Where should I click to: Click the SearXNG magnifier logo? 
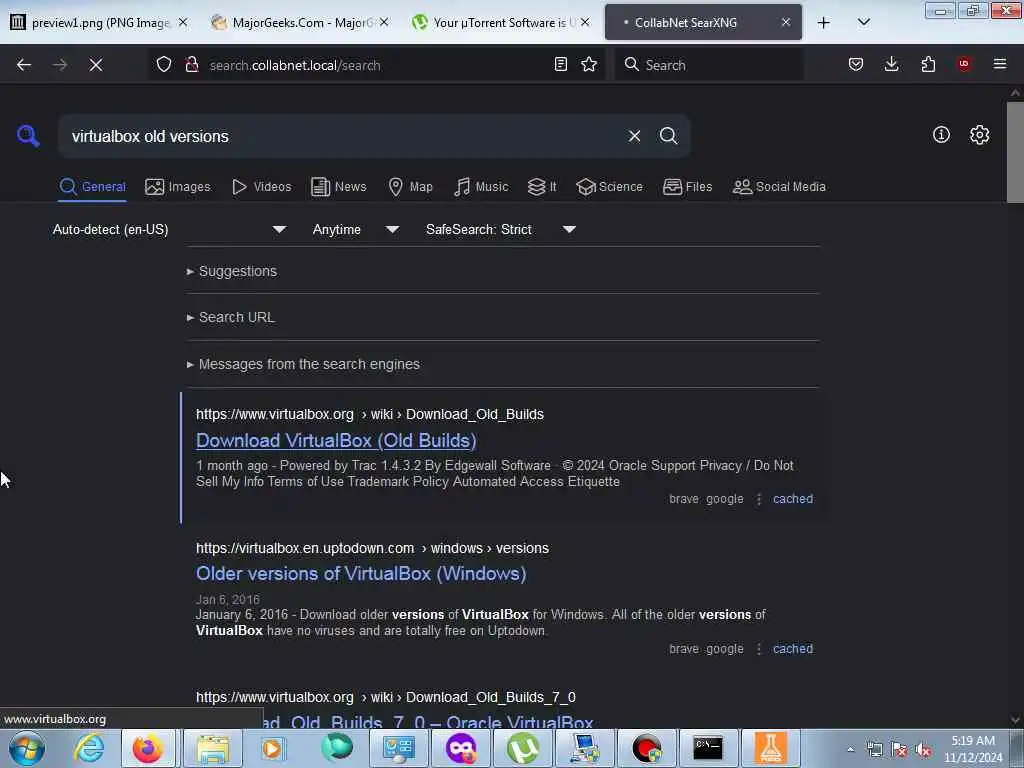point(28,136)
